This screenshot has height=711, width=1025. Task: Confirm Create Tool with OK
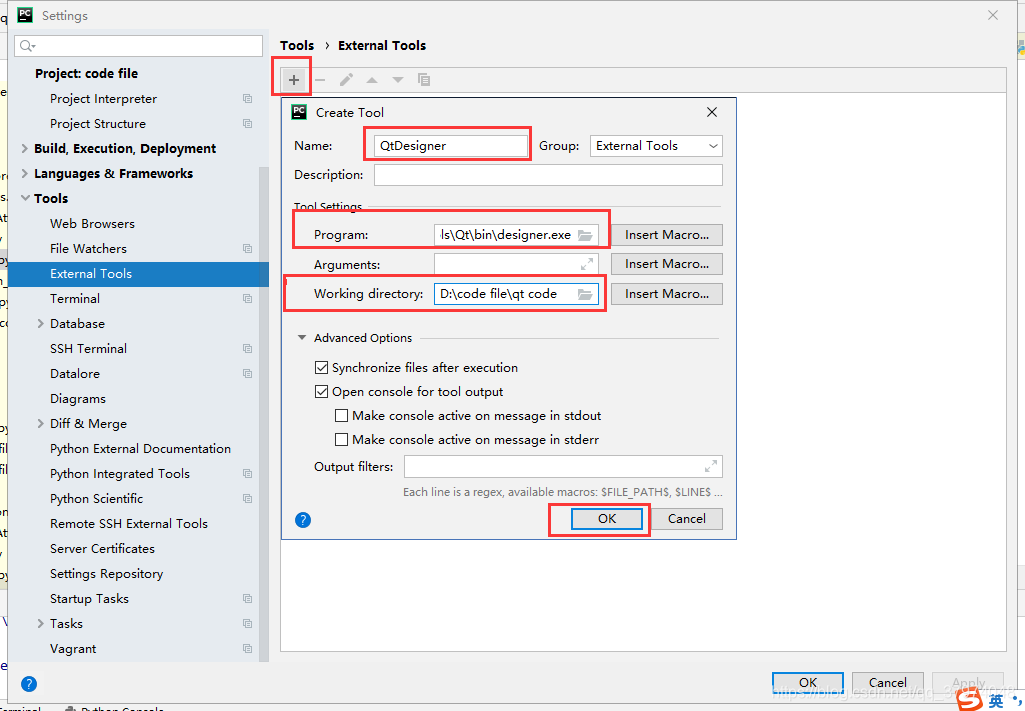click(607, 519)
